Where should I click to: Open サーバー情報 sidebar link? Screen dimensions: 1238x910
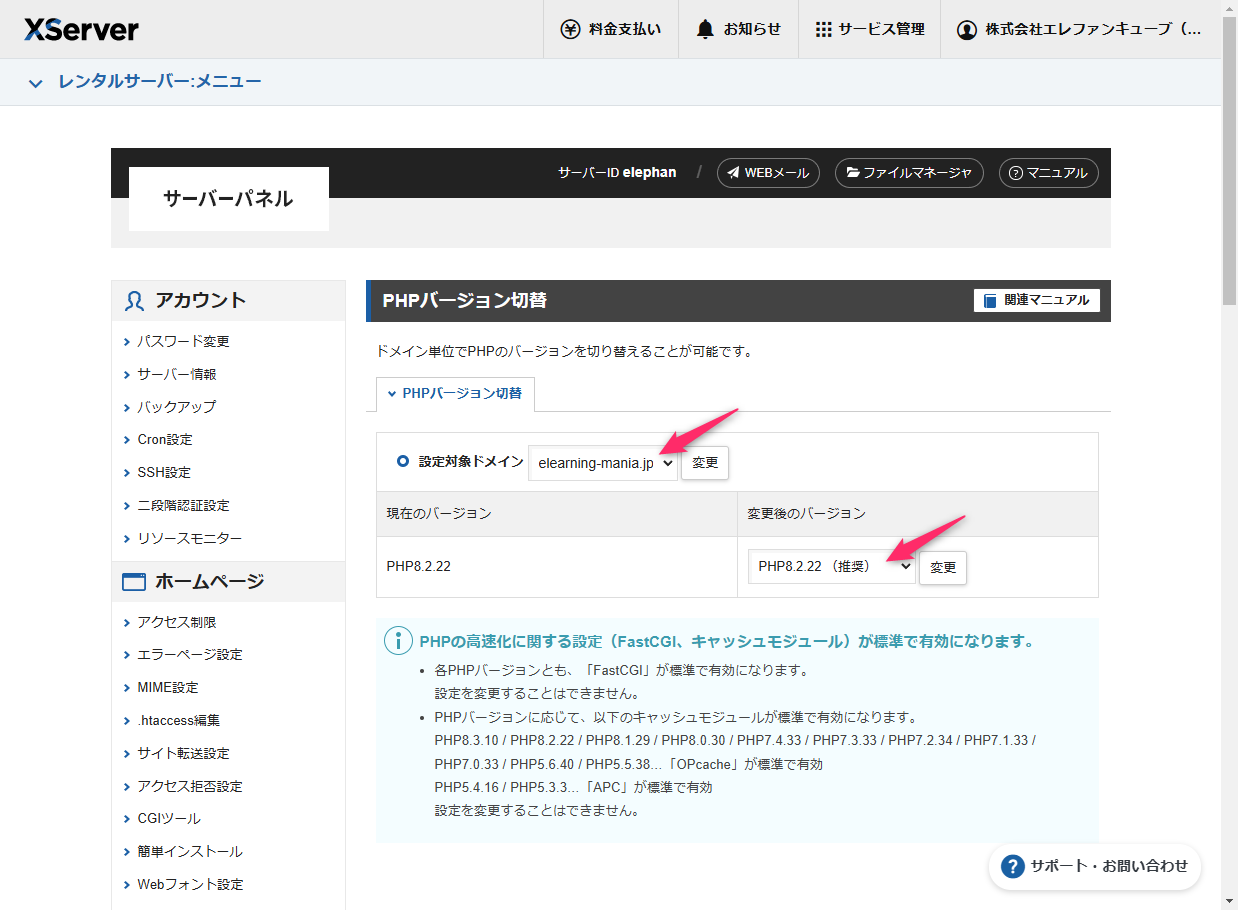pyautogui.click(x=176, y=374)
